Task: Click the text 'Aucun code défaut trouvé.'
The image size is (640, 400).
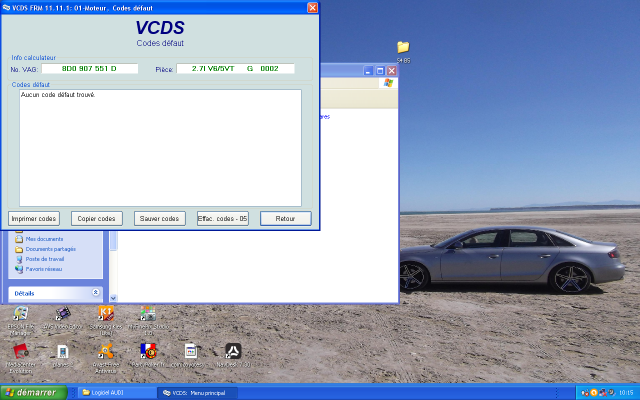Action: click(58, 95)
